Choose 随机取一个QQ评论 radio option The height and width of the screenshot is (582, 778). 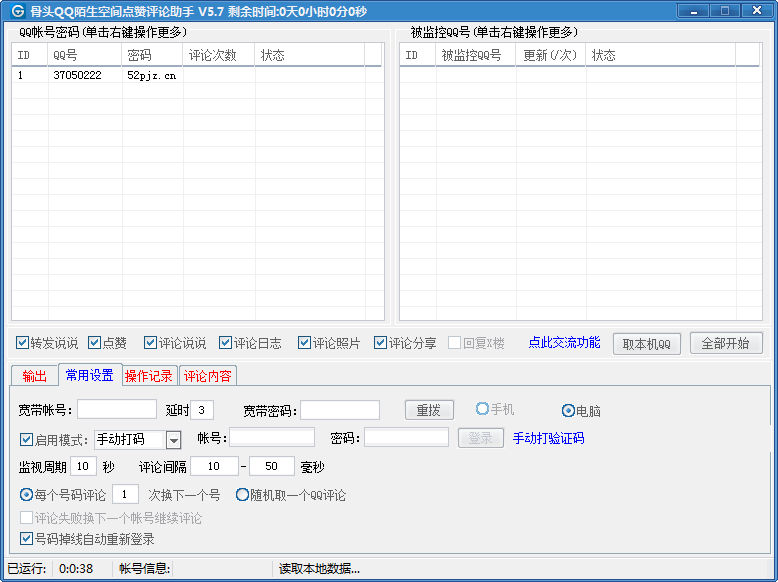point(242,494)
